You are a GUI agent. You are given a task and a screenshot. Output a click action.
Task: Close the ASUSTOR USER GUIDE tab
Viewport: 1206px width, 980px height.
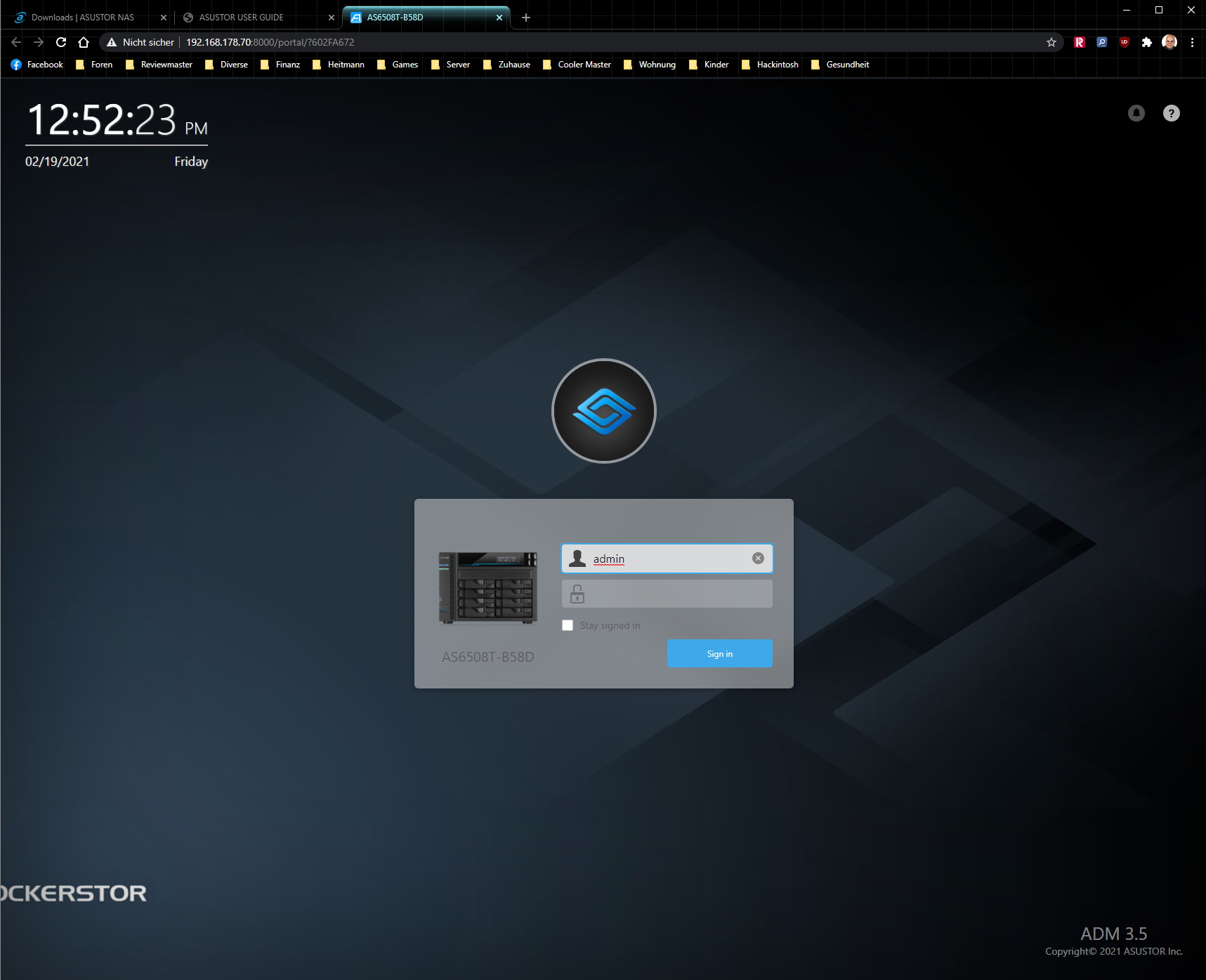click(332, 18)
